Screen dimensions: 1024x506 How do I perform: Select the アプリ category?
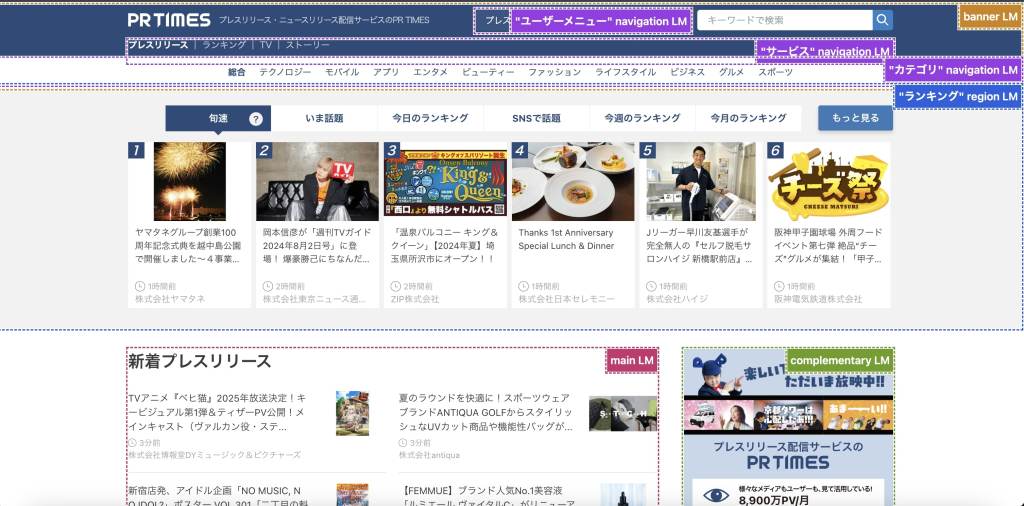(386, 72)
